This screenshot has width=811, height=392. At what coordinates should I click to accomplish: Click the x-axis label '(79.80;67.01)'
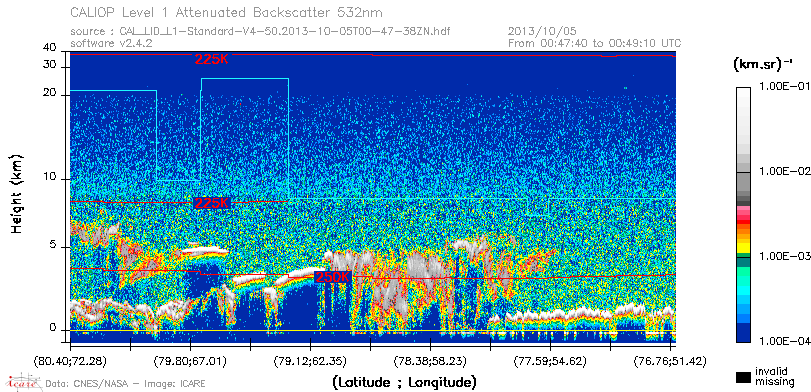[190, 360]
